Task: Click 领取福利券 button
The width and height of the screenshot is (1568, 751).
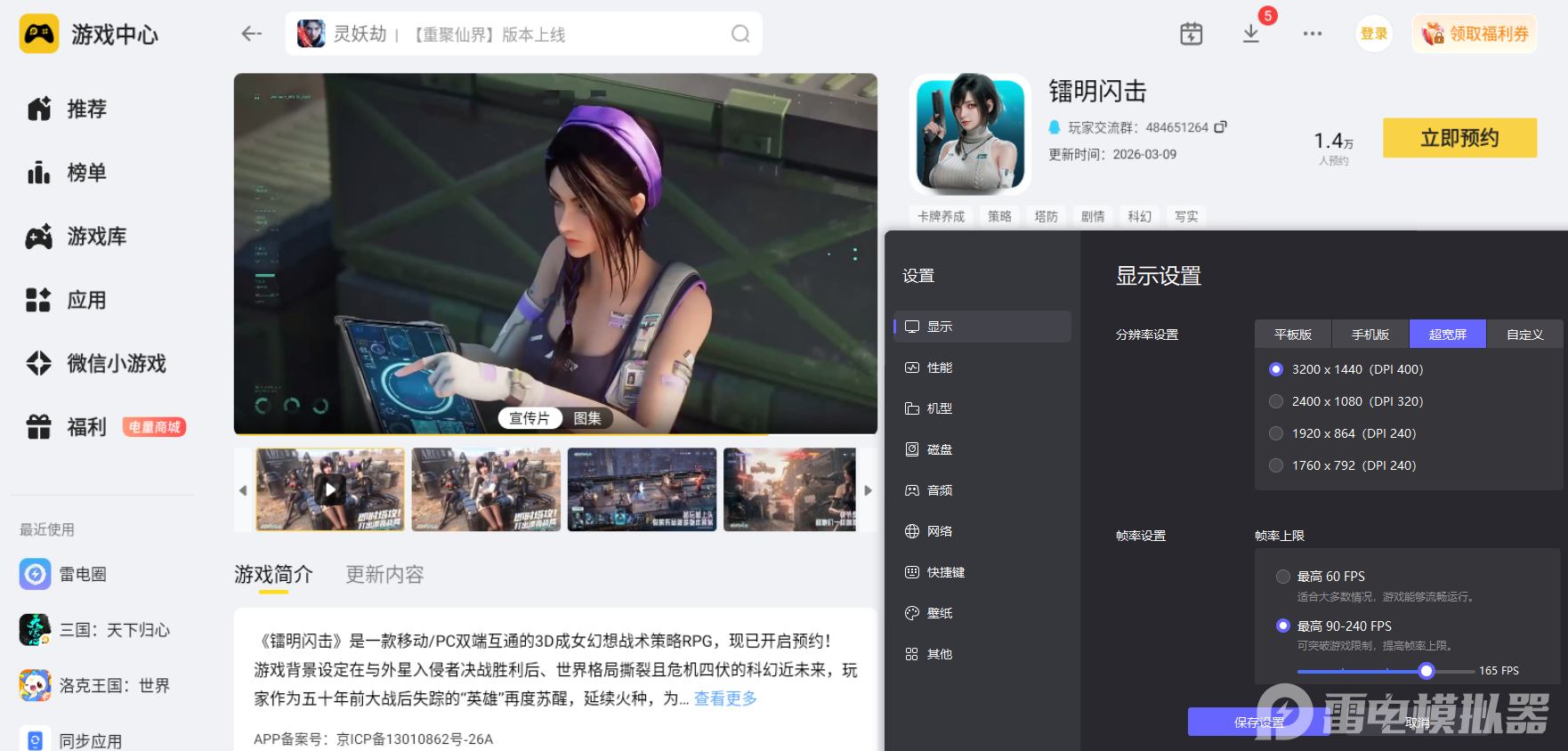Action: pos(1475,34)
